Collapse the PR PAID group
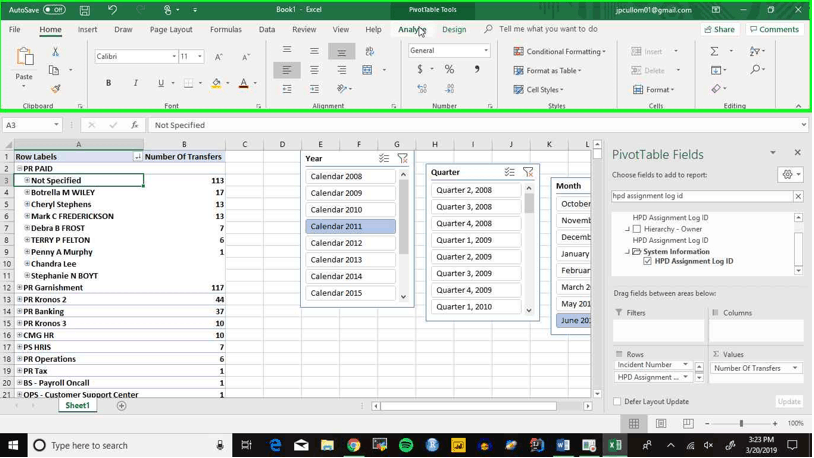814x458 pixels. pos(19,168)
